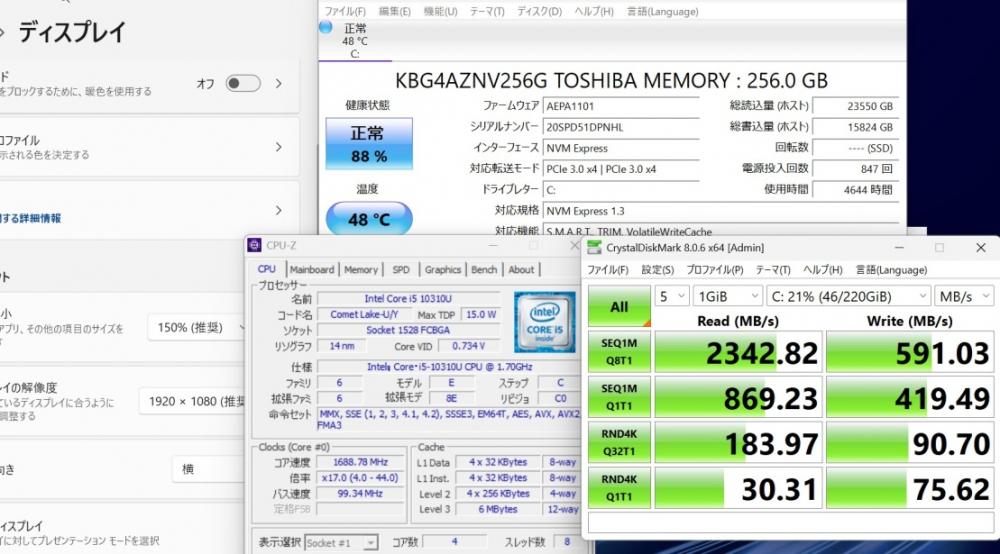Image resolution: width=1000 pixels, height=554 pixels.
Task: Click the interface field NVM Express
Action: pyautogui.click(x=621, y=149)
